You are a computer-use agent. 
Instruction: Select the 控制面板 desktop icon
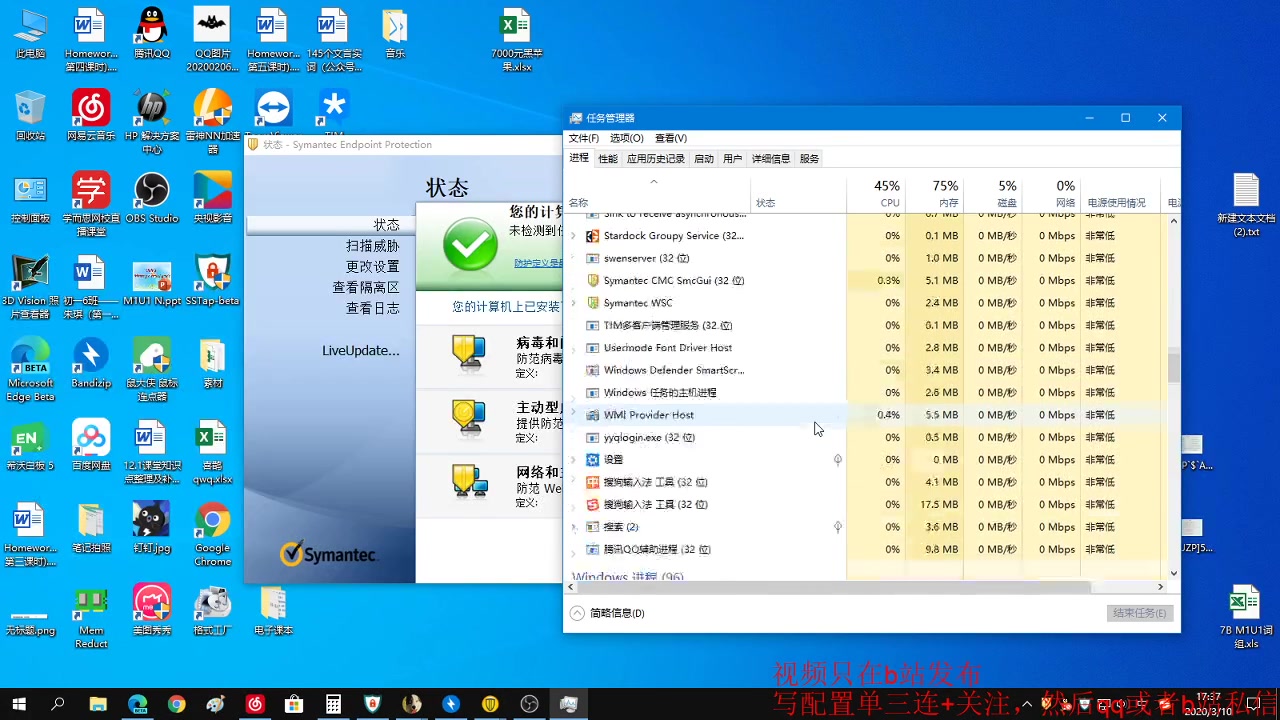point(30,197)
